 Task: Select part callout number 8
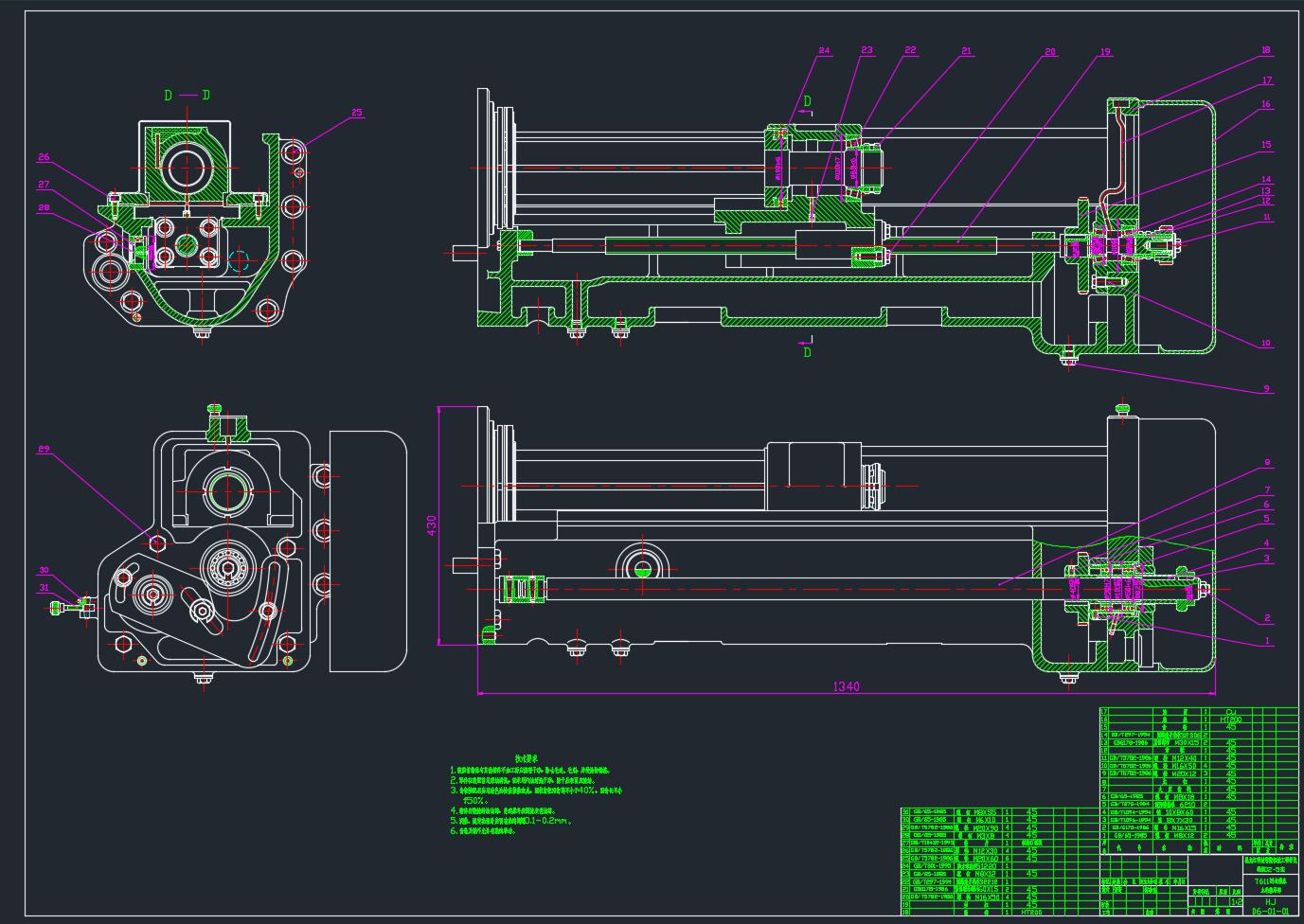point(1266,463)
